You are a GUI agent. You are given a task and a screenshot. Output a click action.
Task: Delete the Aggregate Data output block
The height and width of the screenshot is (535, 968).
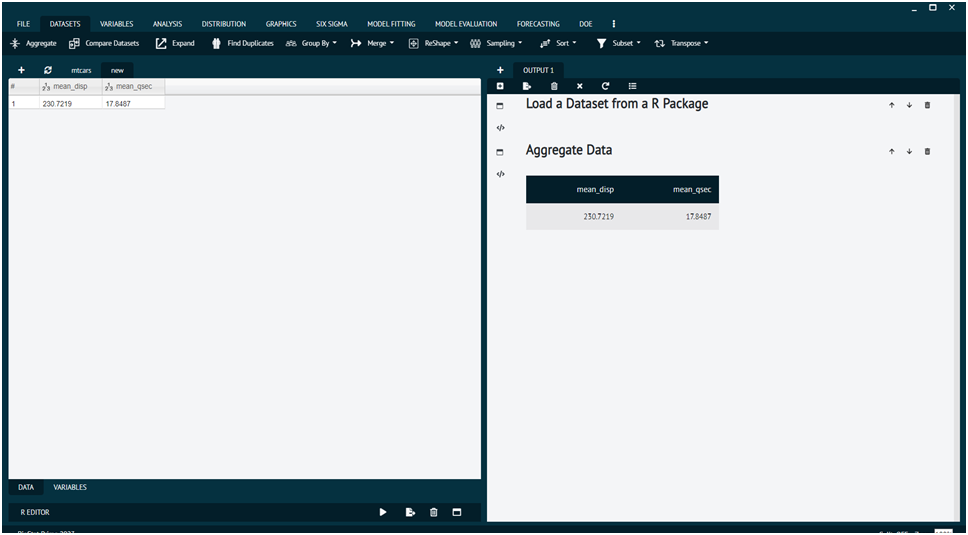click(x=927, y=151)
